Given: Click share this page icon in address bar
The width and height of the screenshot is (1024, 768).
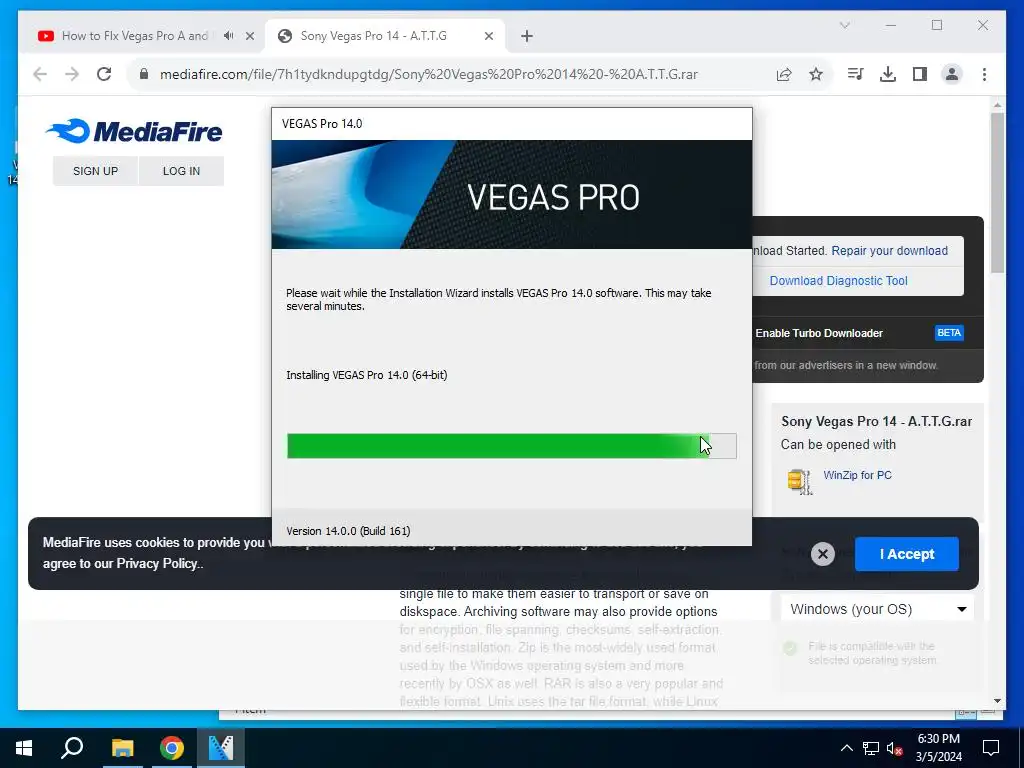Looking at the screenshot, I should (784, 74).
